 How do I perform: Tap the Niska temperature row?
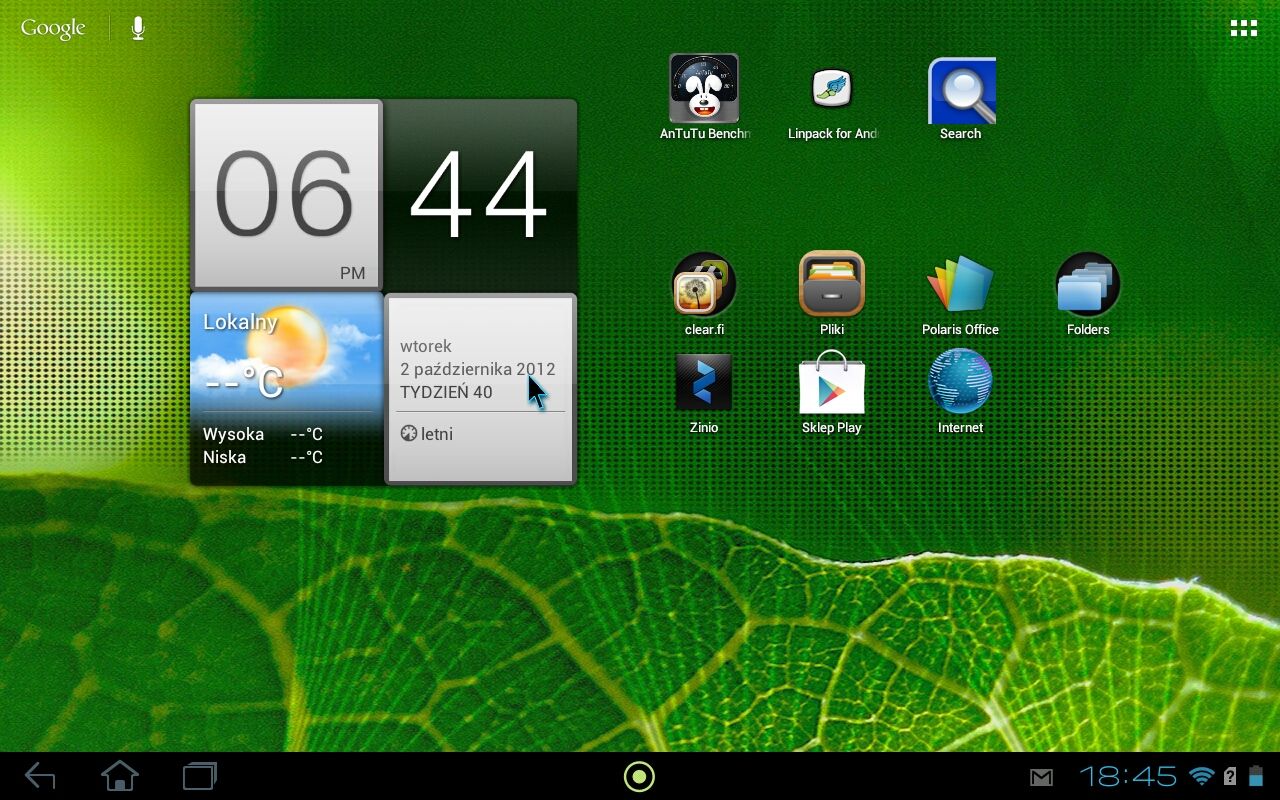tap(263, 457)
